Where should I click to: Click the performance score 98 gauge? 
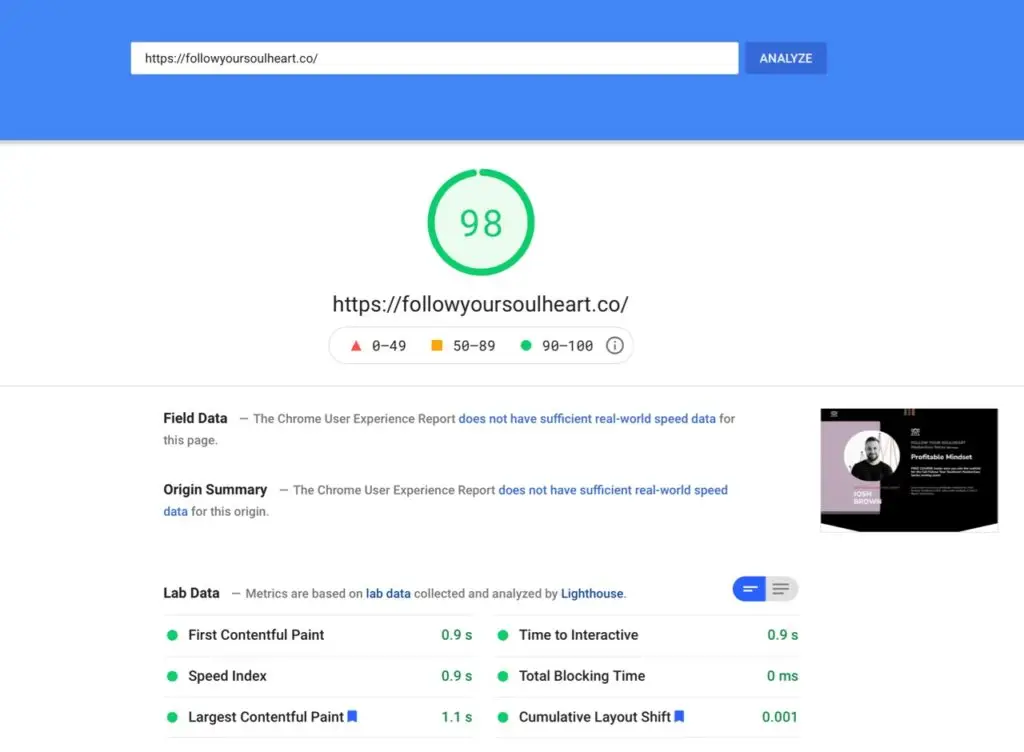pos(481,223)
